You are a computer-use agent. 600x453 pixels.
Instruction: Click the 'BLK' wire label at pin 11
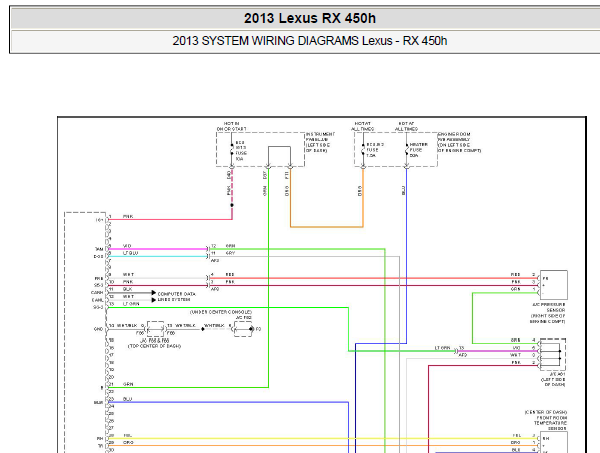[x=127, y=289]
